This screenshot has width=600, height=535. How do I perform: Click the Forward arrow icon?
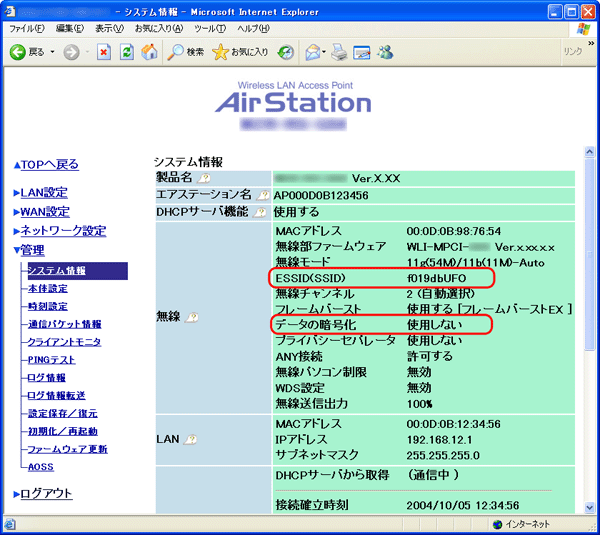(x=71, y=52)
